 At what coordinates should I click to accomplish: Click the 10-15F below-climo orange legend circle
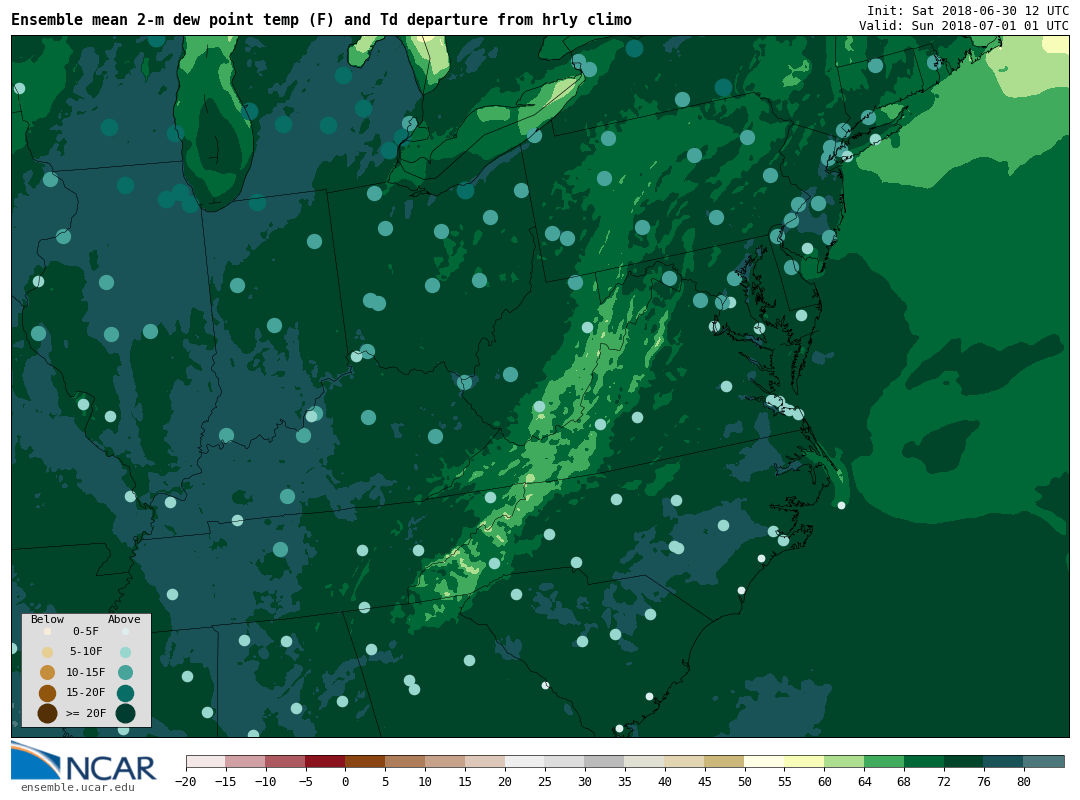[47, 672]
